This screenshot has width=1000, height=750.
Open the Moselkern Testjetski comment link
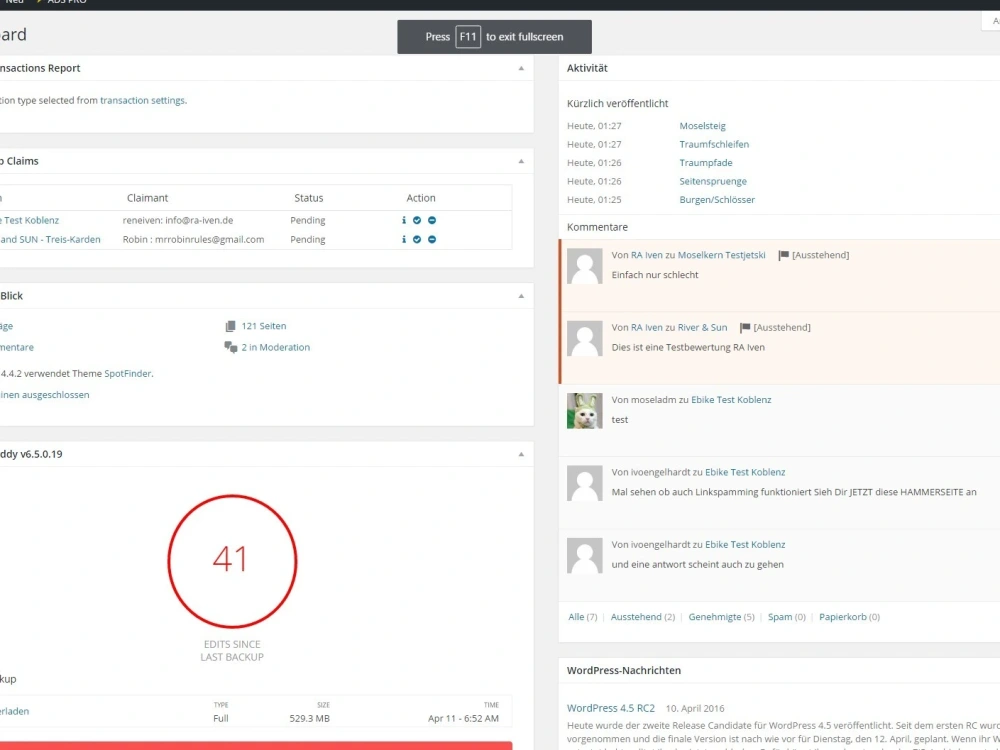point(721,254)
